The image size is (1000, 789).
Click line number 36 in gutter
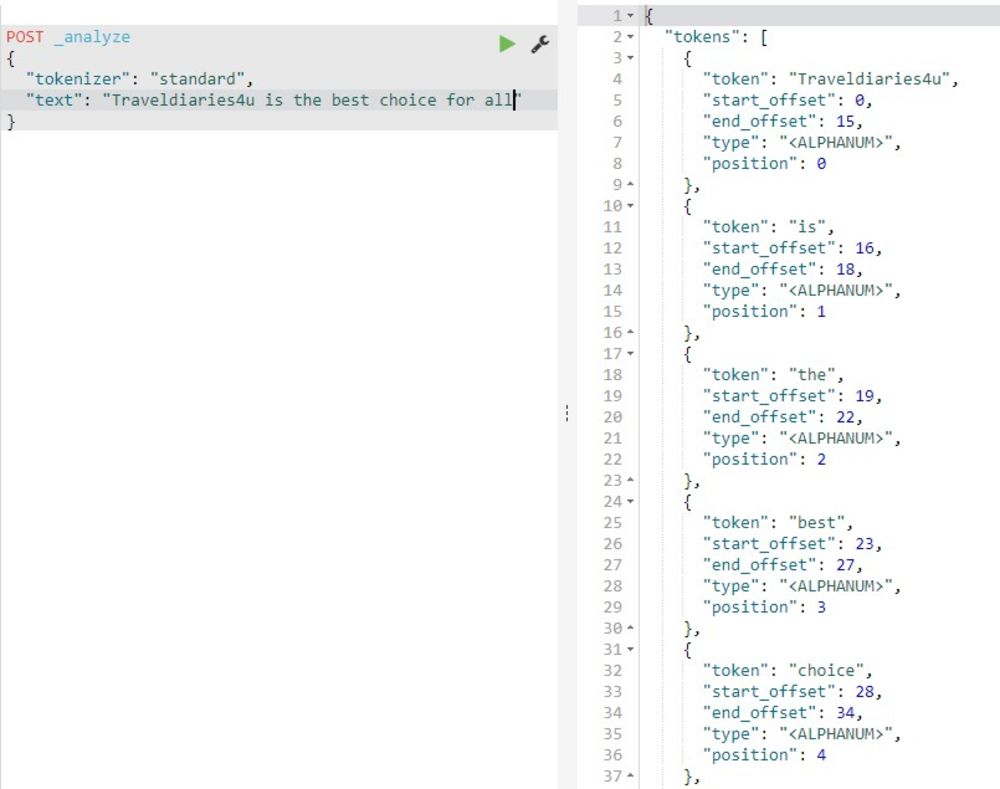612,755
